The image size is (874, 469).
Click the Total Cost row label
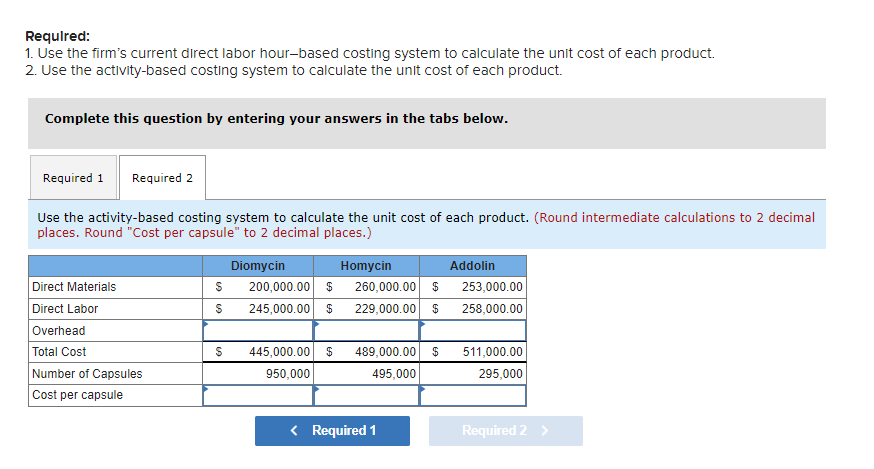[x=59, y=352]
